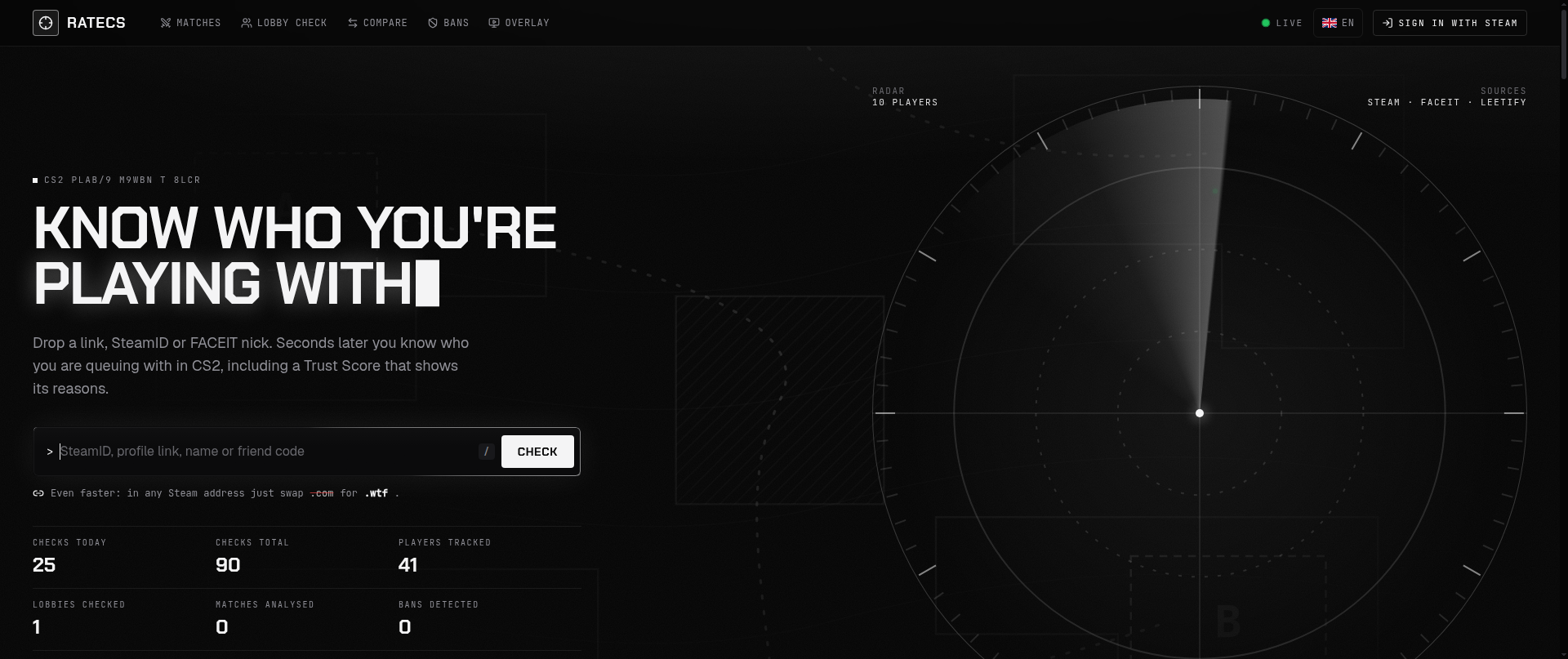Open the Overlay page
The image size is (1568, 659).
tap(519, 23)
